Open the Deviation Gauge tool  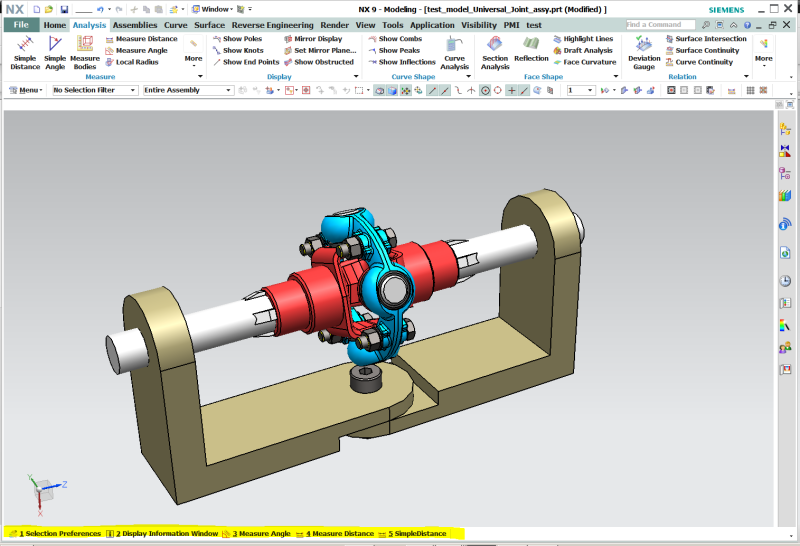click(644, 53)
